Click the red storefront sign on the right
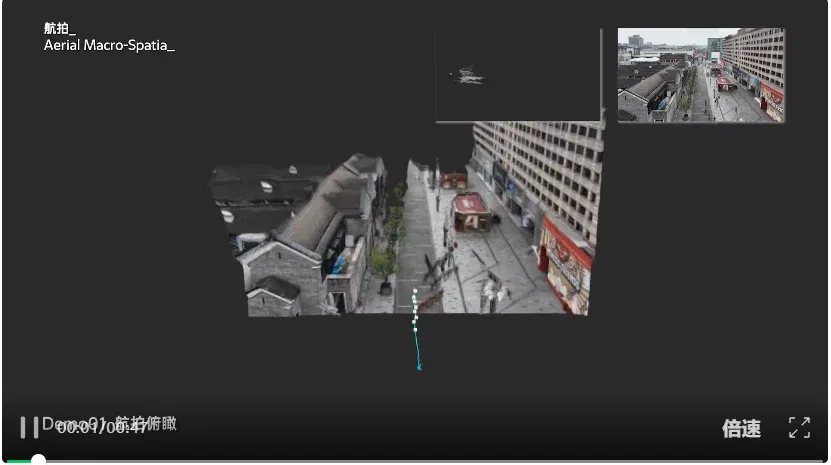Screen dimensions: 831x465 564,265
